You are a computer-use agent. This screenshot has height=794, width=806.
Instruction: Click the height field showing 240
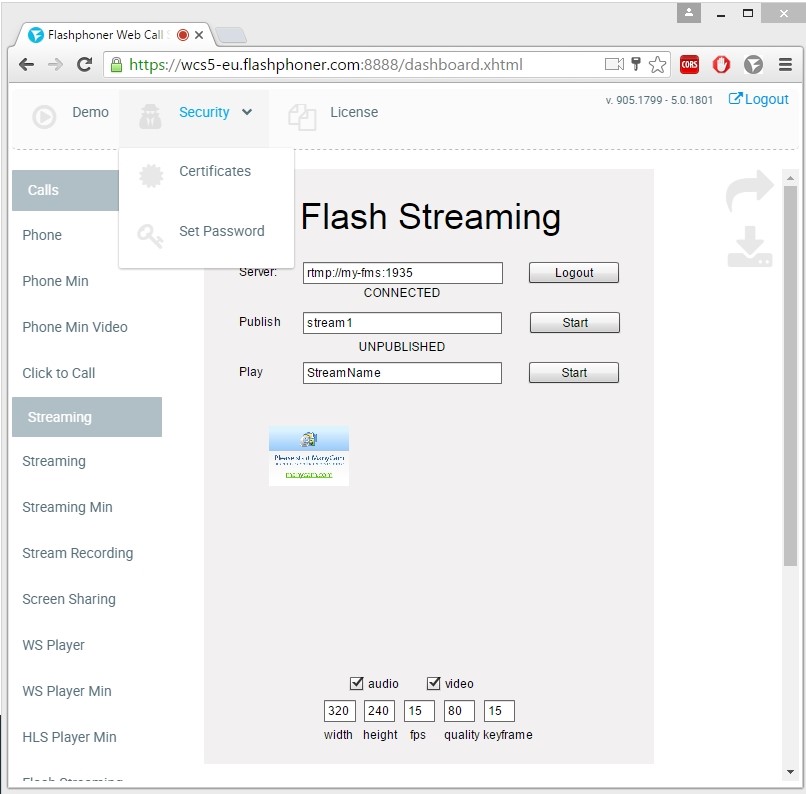379,711
